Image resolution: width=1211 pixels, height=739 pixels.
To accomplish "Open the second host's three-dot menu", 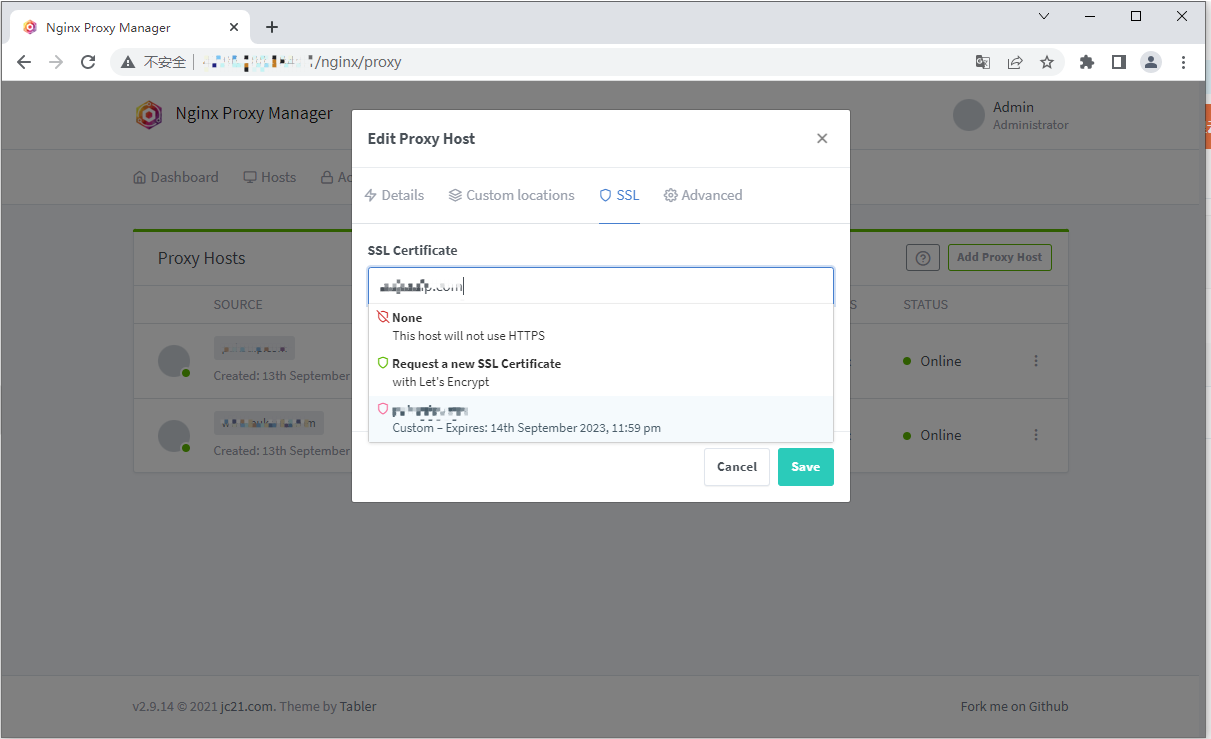I will click(x=1036, y=435).
